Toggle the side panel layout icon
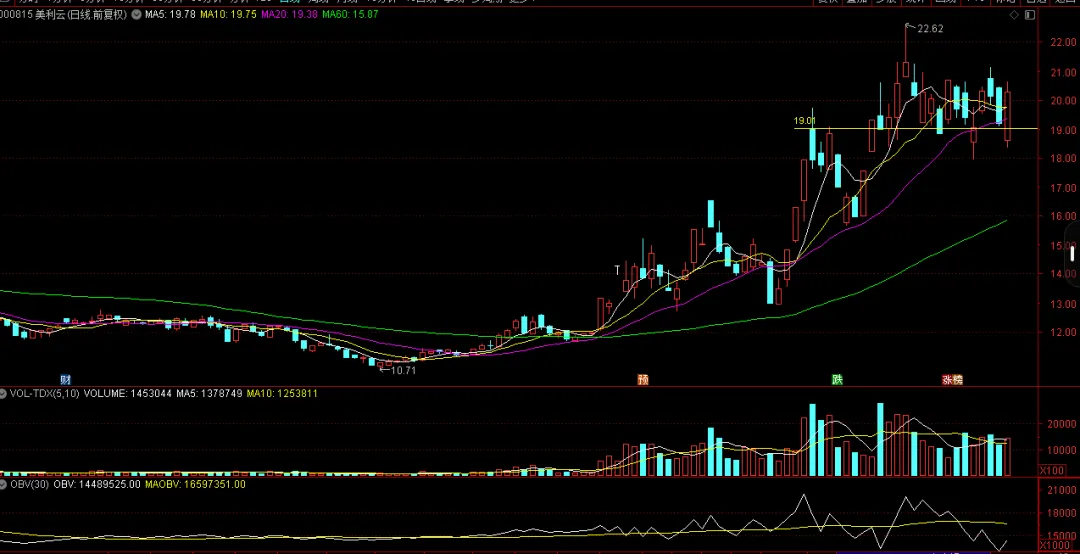The width and height of the screenshot is (1080, 554). pos(1030,14)
